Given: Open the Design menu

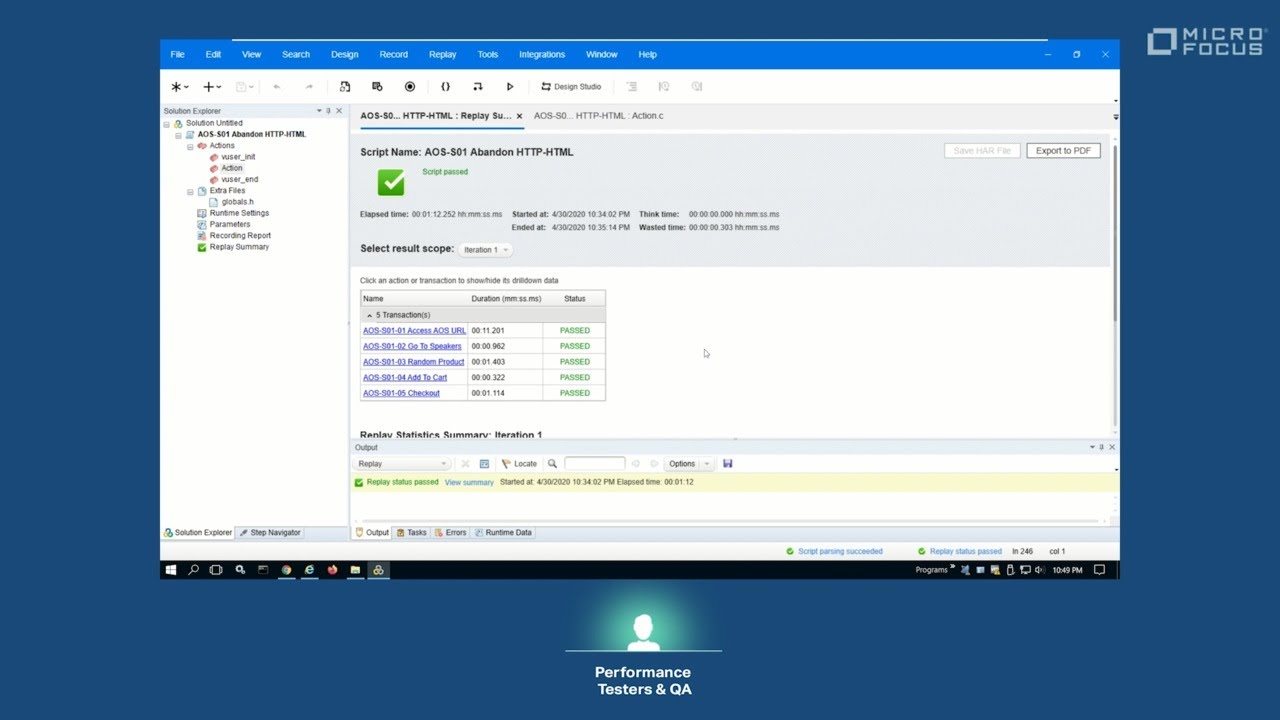Looking at the screenshot, I should coord(344,55).
